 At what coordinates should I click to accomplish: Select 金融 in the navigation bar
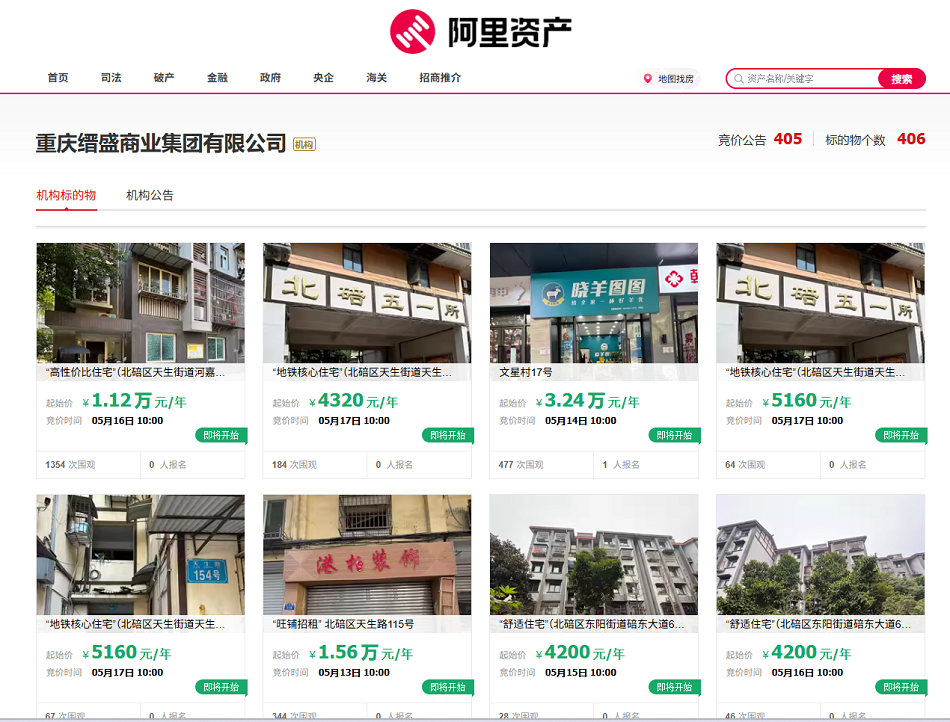218,78
